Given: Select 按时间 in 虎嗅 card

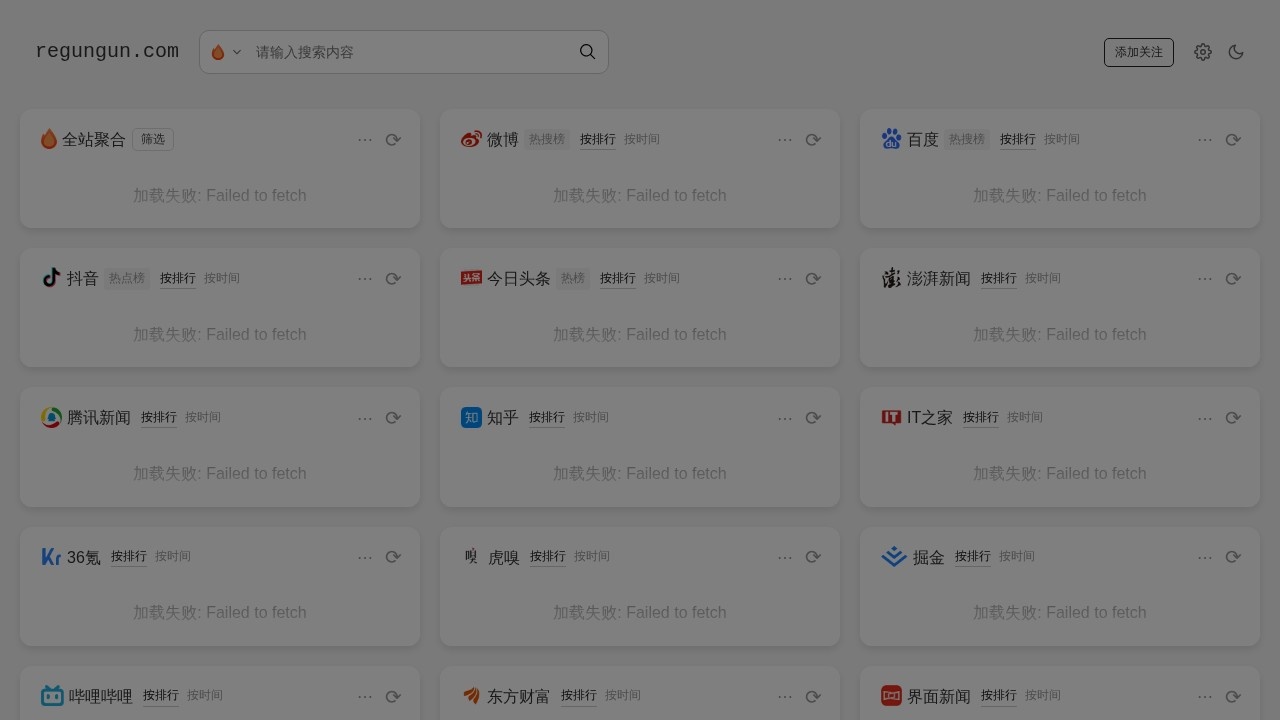Looking at the screenshot, I should (x=592, y=556).
